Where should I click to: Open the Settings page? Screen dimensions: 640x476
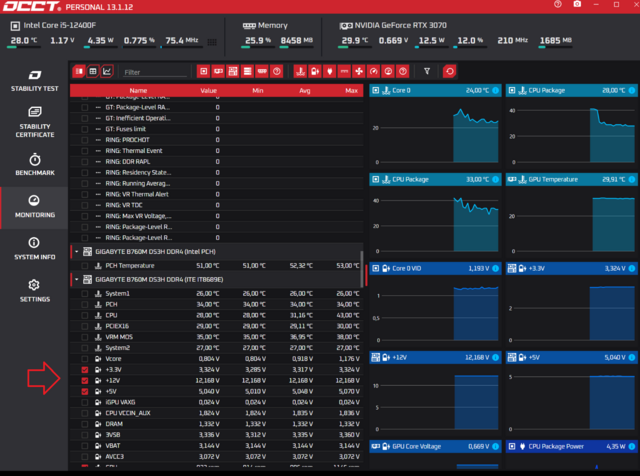(x=34, y=290)
